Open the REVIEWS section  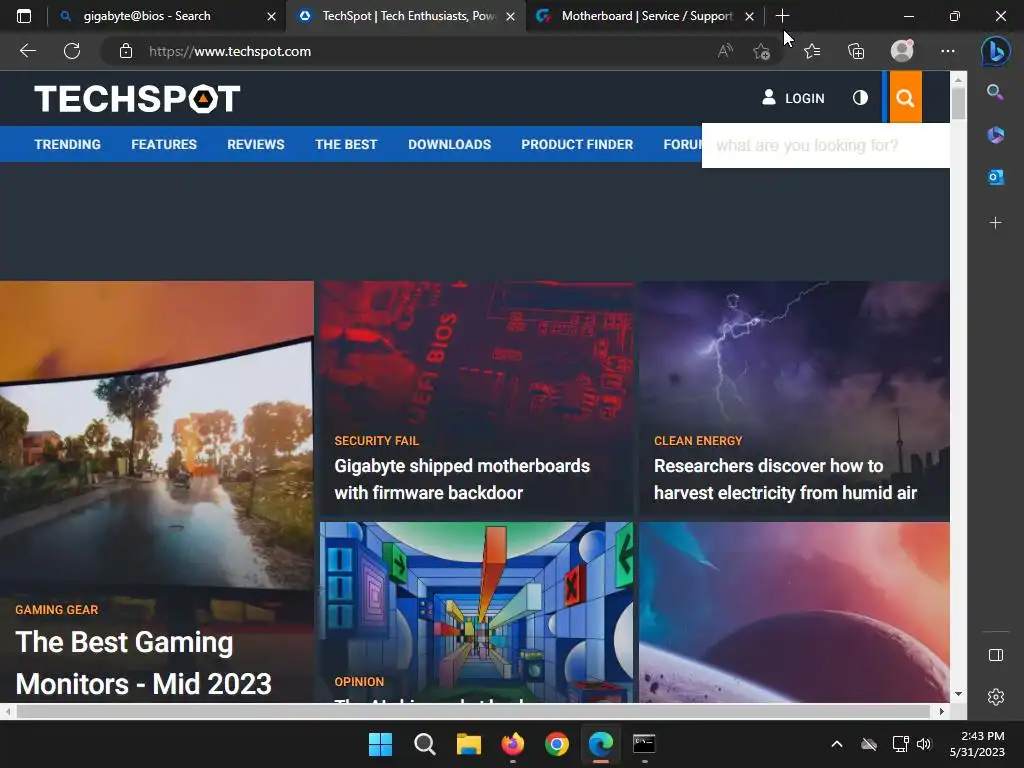tap(255, 144)
